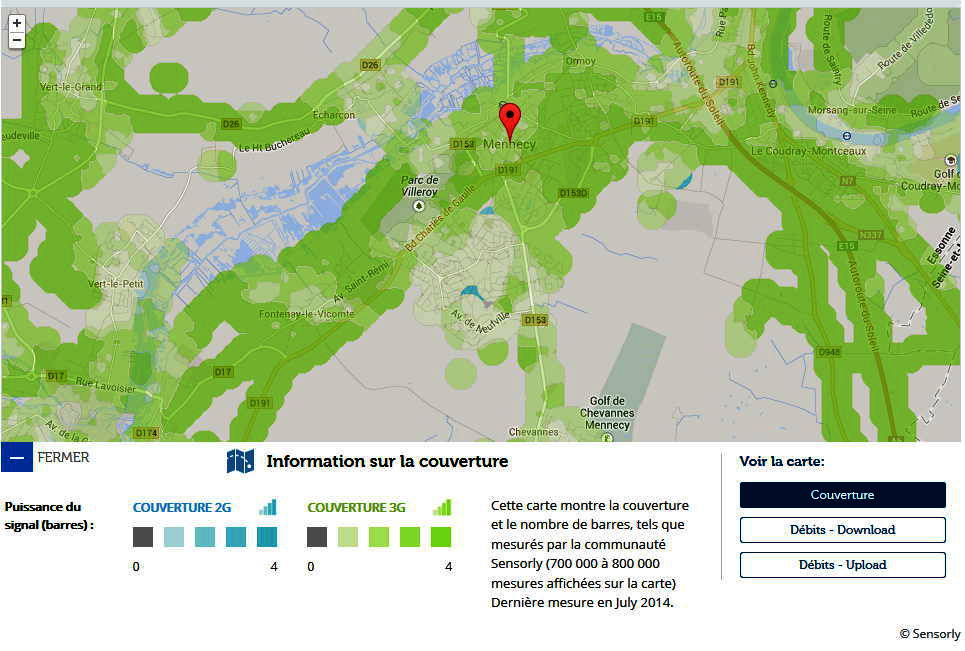965x651 pixels.
Task: Click the brightest green 3G swatch
Action: click(x=441, y=537)
